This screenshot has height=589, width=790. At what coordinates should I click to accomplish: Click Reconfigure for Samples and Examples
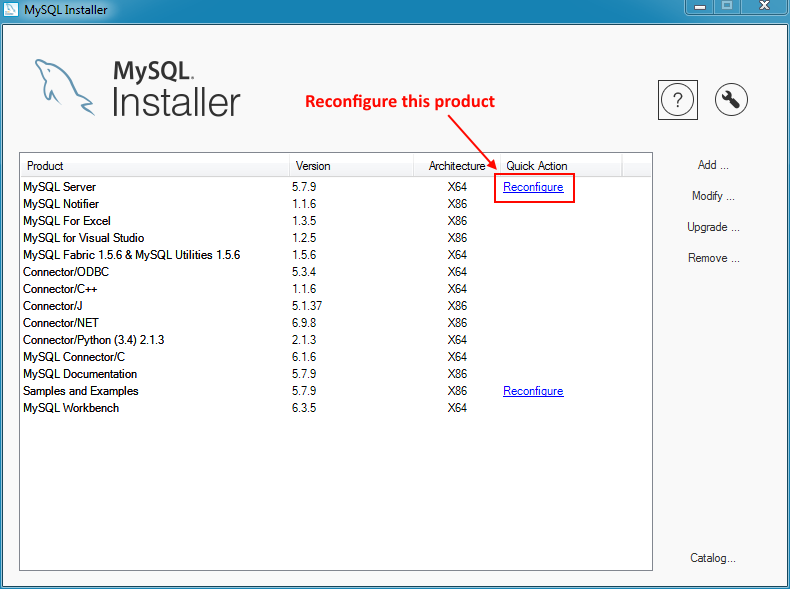[533, 391]
